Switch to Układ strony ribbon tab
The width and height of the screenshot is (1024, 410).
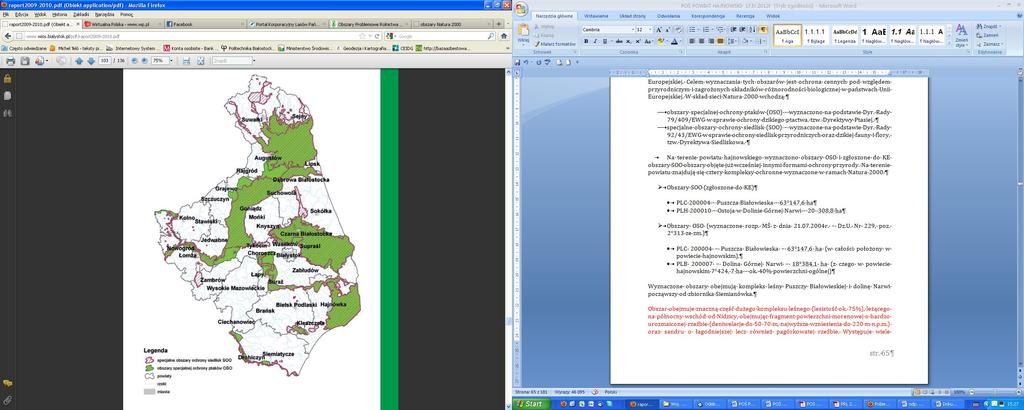click(x=633, y=16)
